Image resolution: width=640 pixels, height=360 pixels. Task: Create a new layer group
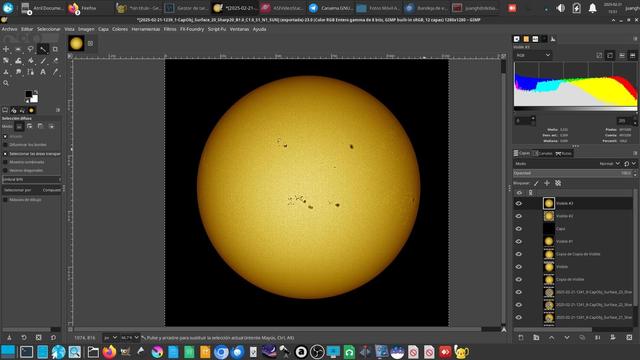coord(536,338)
